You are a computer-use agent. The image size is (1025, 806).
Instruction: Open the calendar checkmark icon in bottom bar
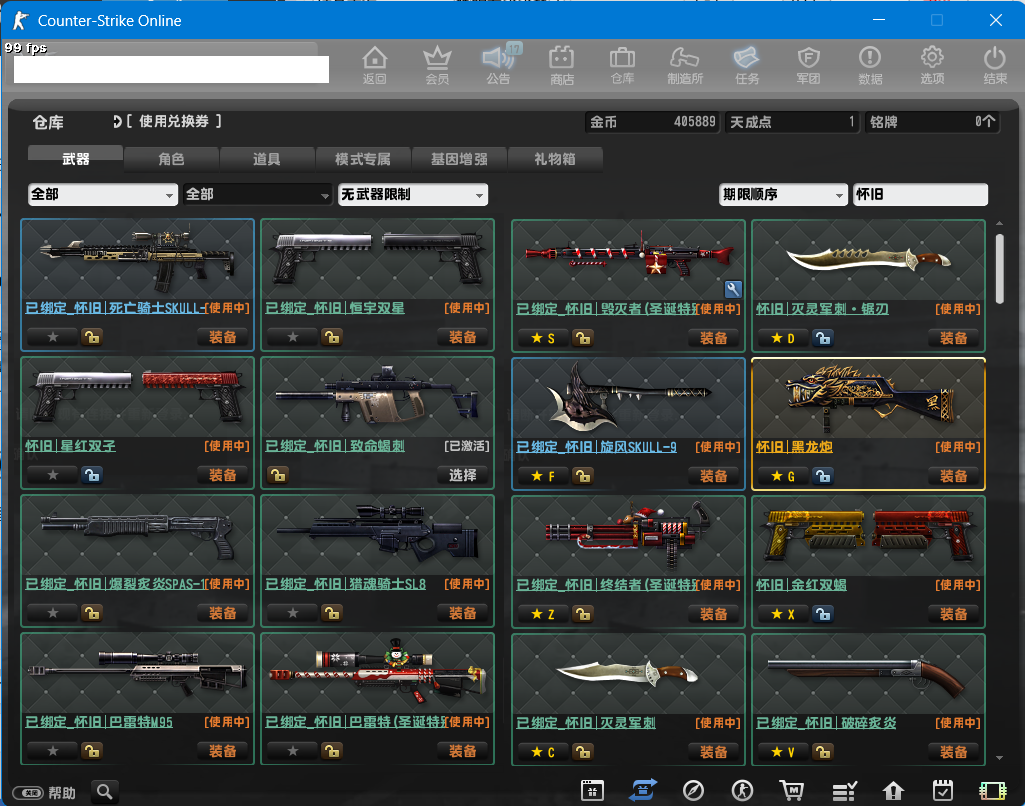coord(943,790)
